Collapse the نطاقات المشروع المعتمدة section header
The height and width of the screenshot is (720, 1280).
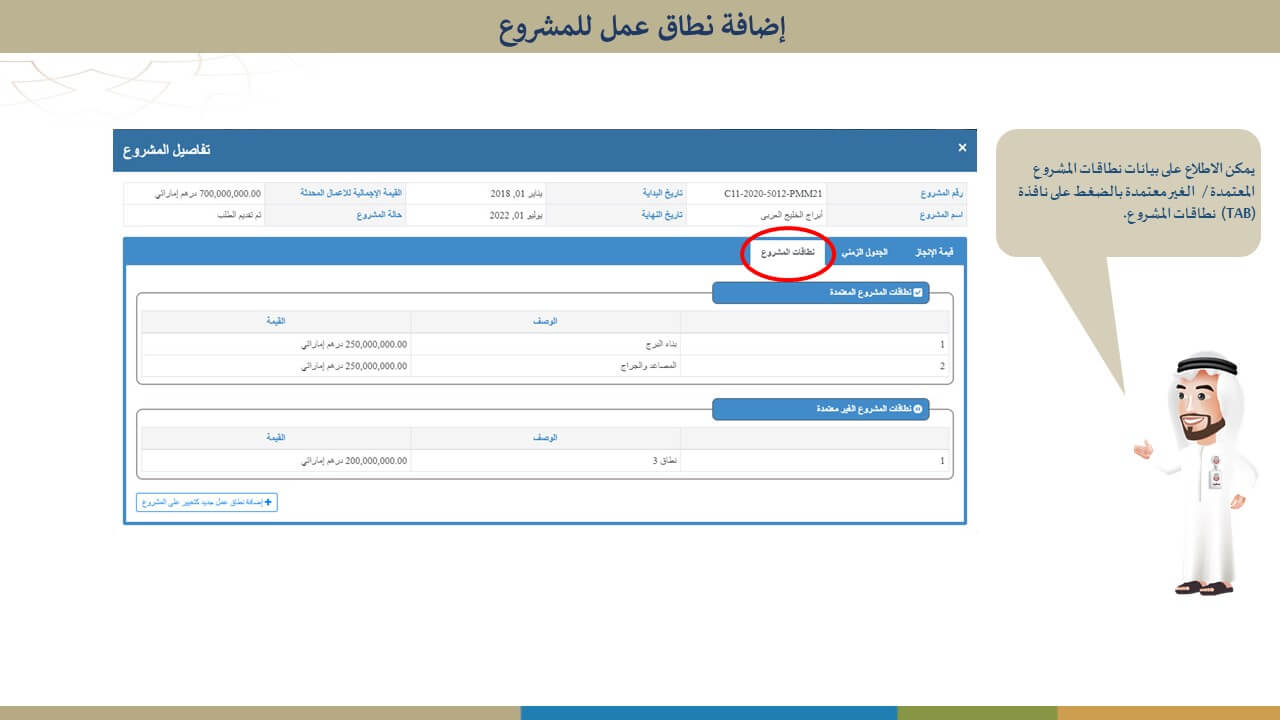(x=820, y=293)
